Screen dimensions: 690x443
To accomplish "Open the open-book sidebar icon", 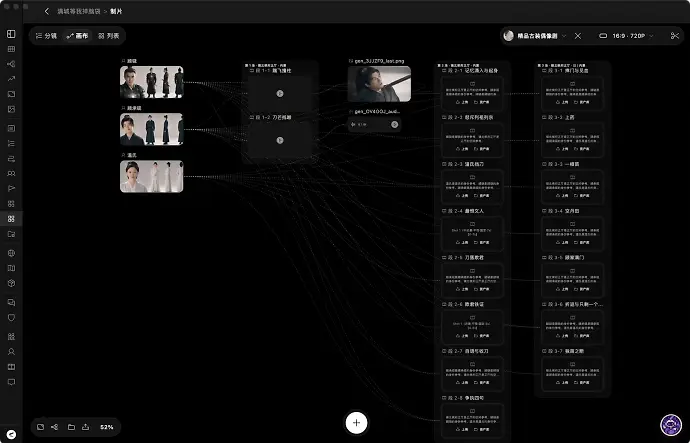I will click(x=11, y=366).
